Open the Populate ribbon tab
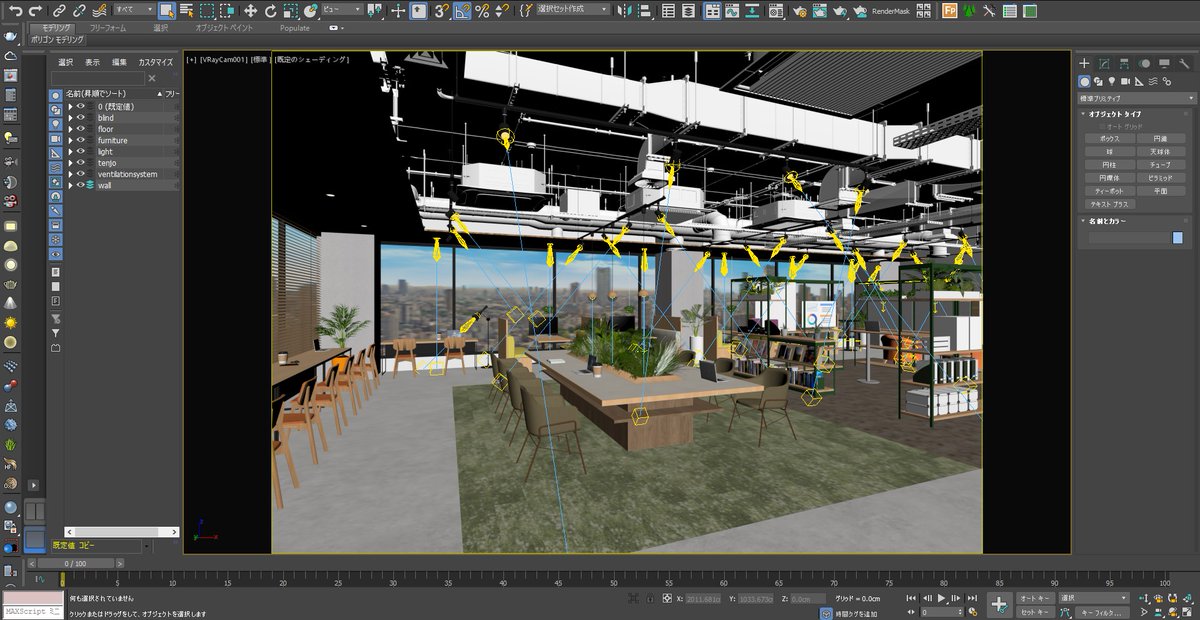 click(x=294, y=28)
